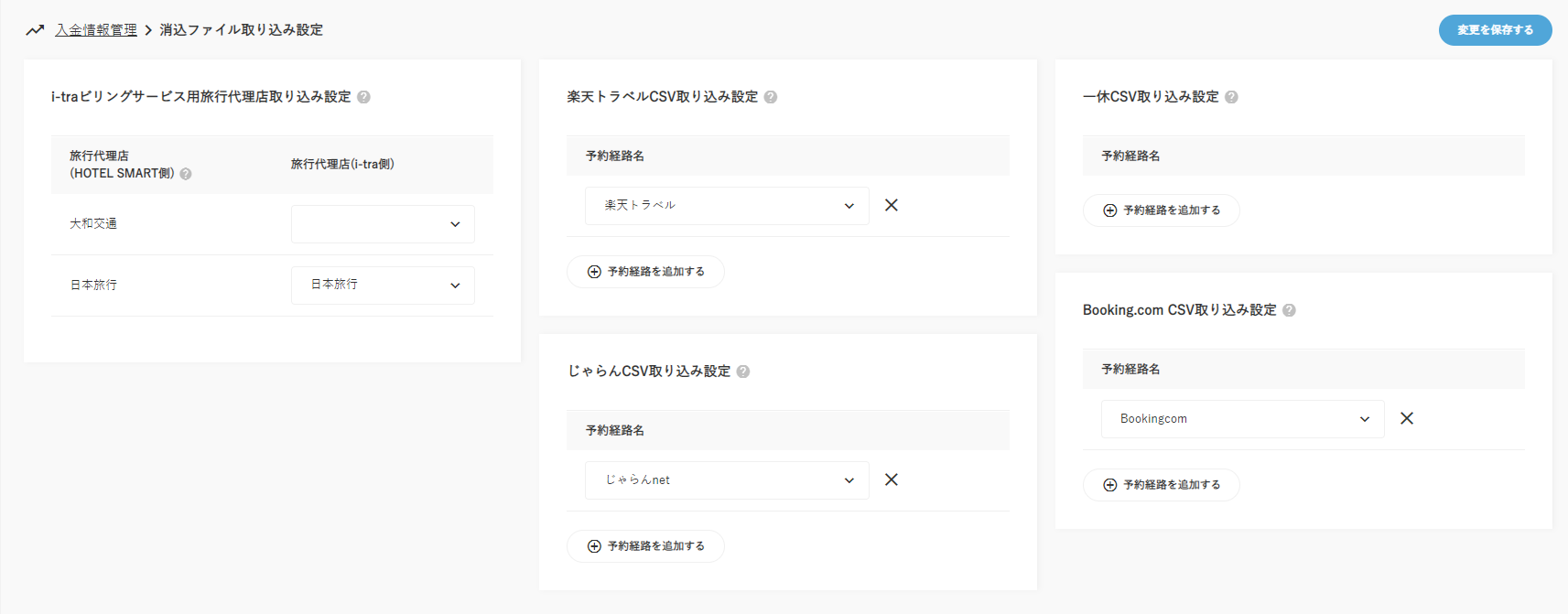Remove the じゃらんnet route with X icon
Image resolution: width=1568 pixels, height=614 pixels.
891,479
